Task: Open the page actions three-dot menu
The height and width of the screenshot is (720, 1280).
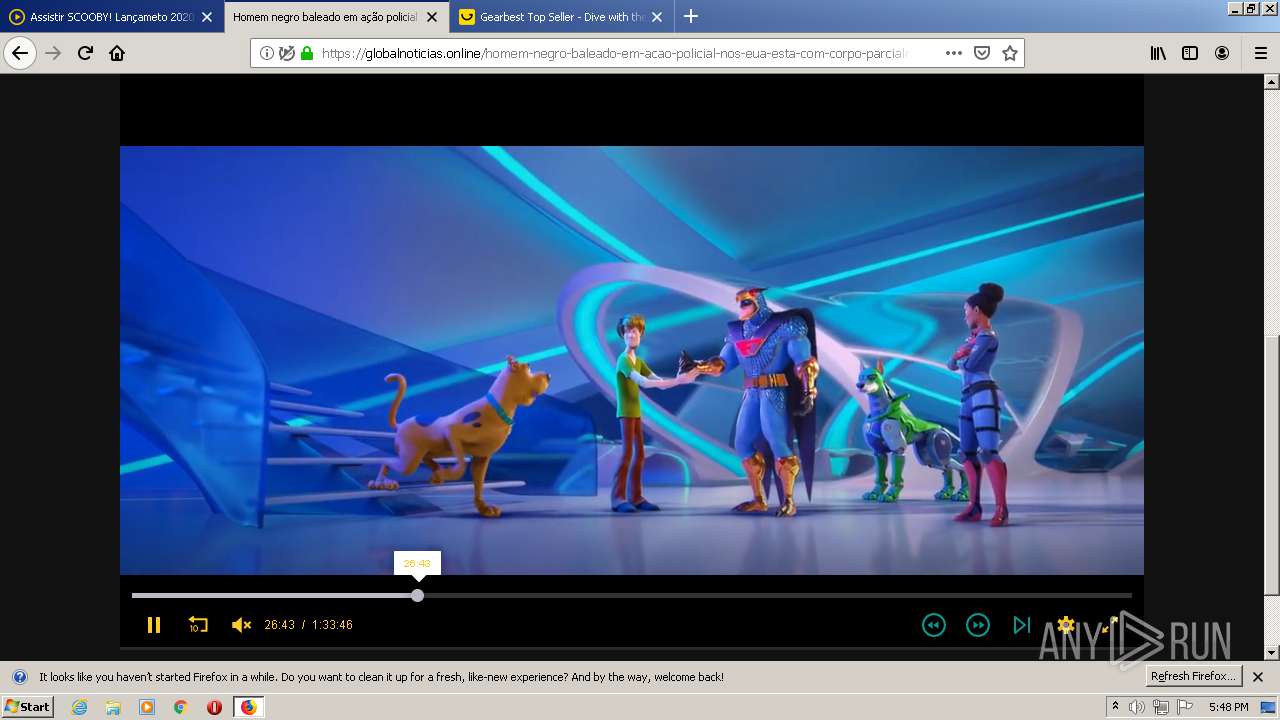Action: (953, 53)
